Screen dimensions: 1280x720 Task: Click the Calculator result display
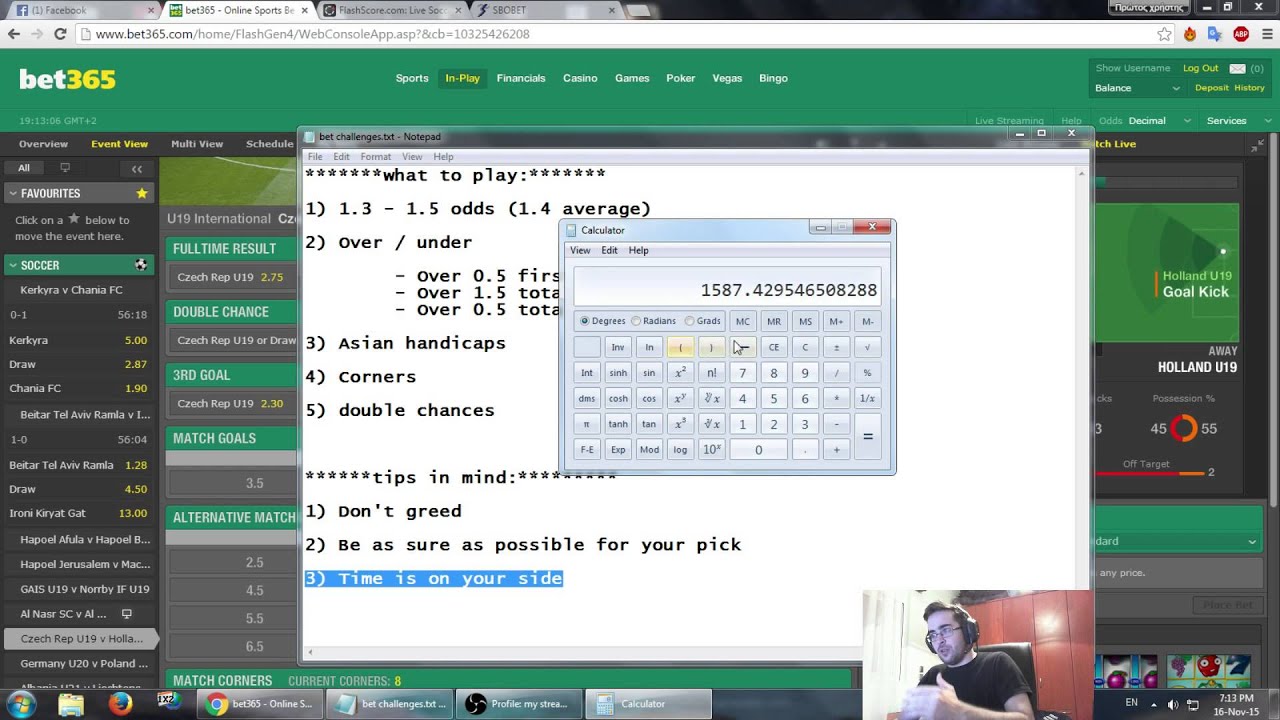728,285
